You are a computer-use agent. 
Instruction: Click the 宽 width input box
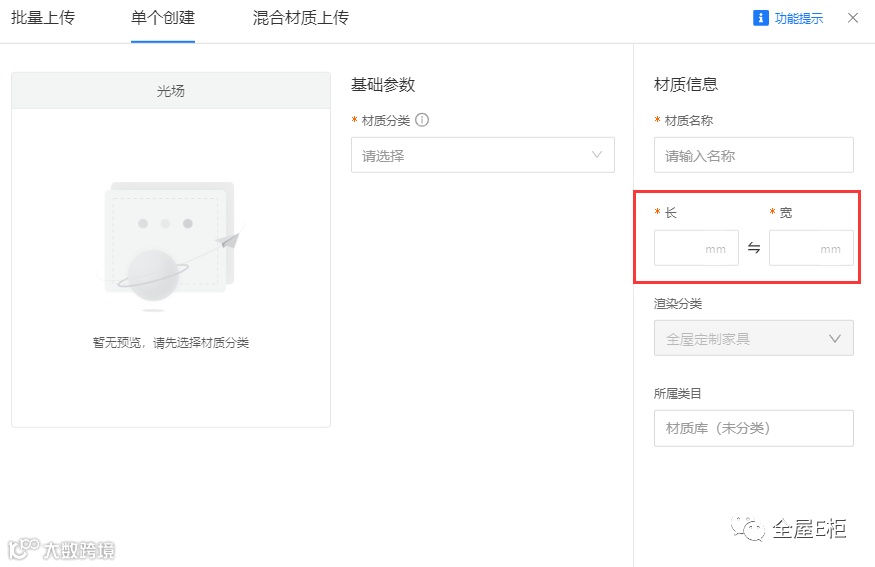click(810, 248)
